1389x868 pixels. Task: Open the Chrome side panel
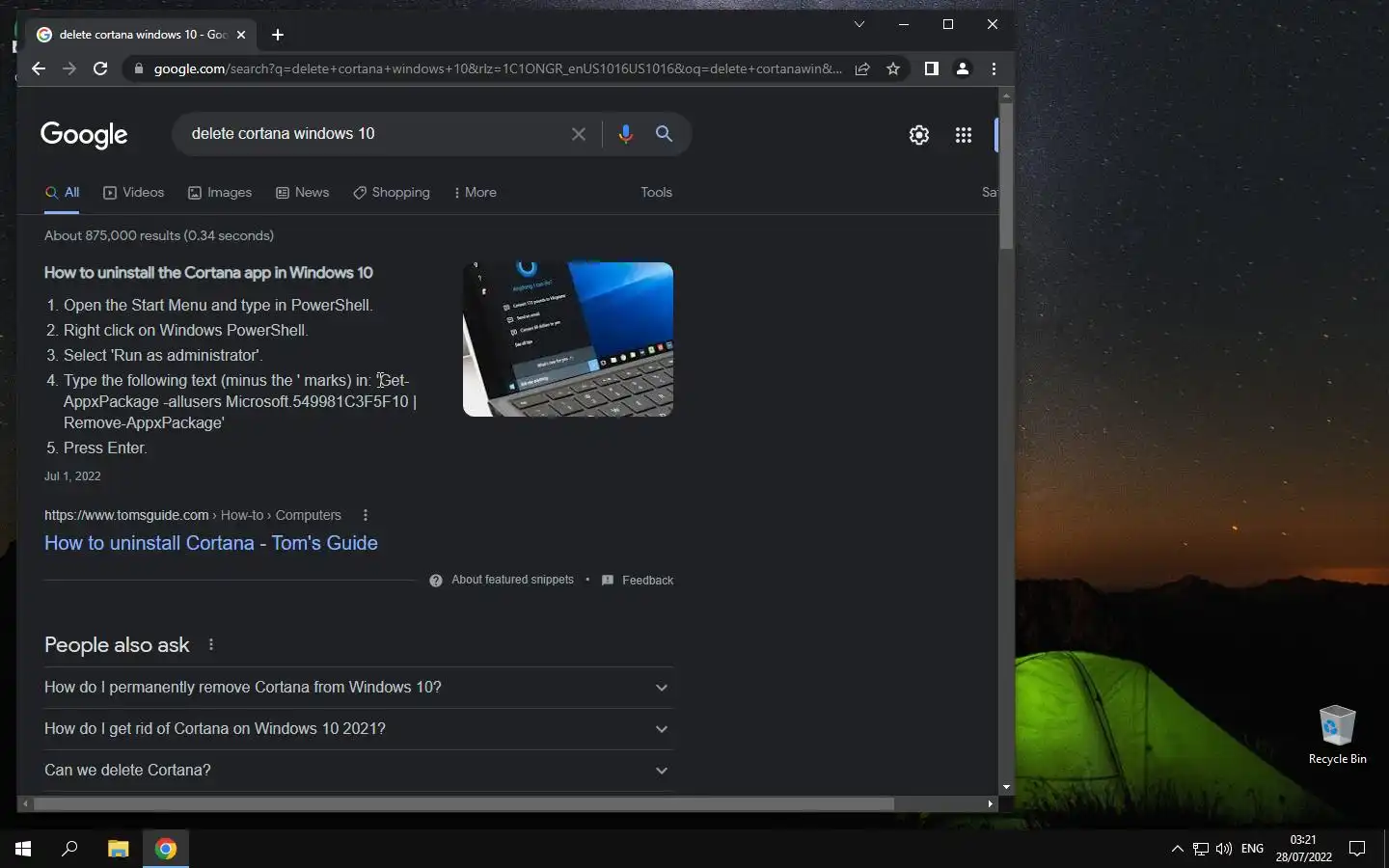[x=931, y=68]
